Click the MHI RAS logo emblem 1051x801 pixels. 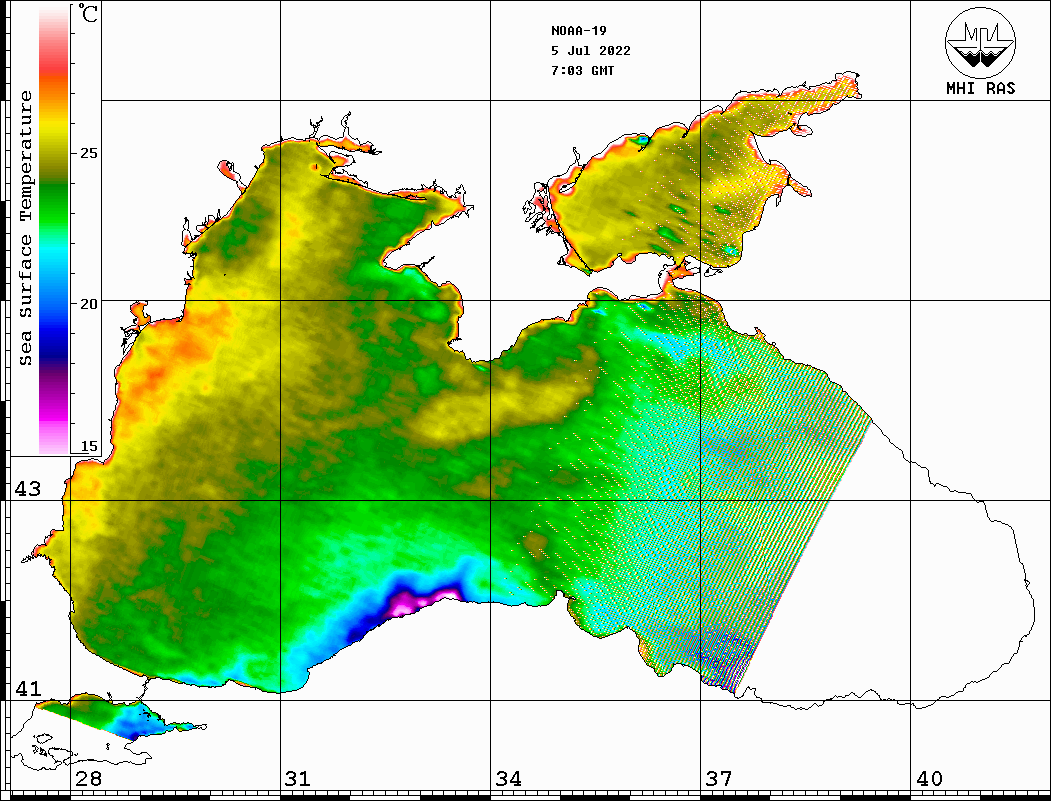980,42
